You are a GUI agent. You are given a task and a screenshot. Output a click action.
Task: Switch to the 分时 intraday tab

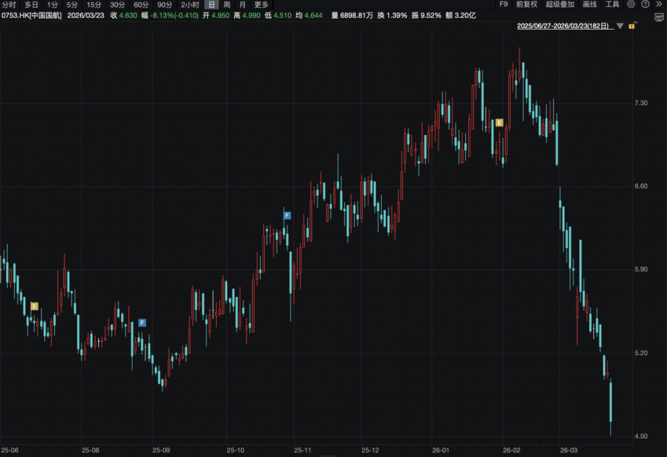(x=9, y=5)
